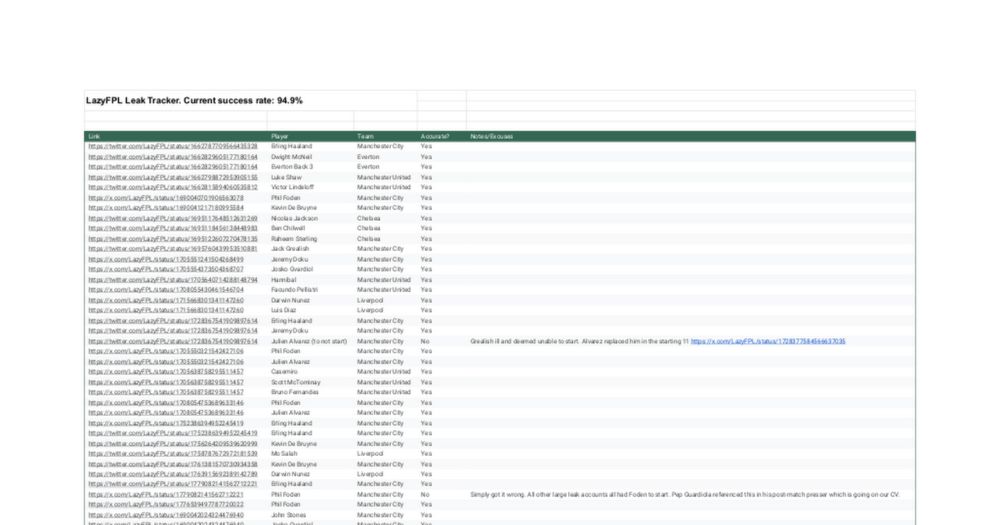
Task: Open the tweet link in the Ben Chilwell row
Action: click(x=173, y=228)
